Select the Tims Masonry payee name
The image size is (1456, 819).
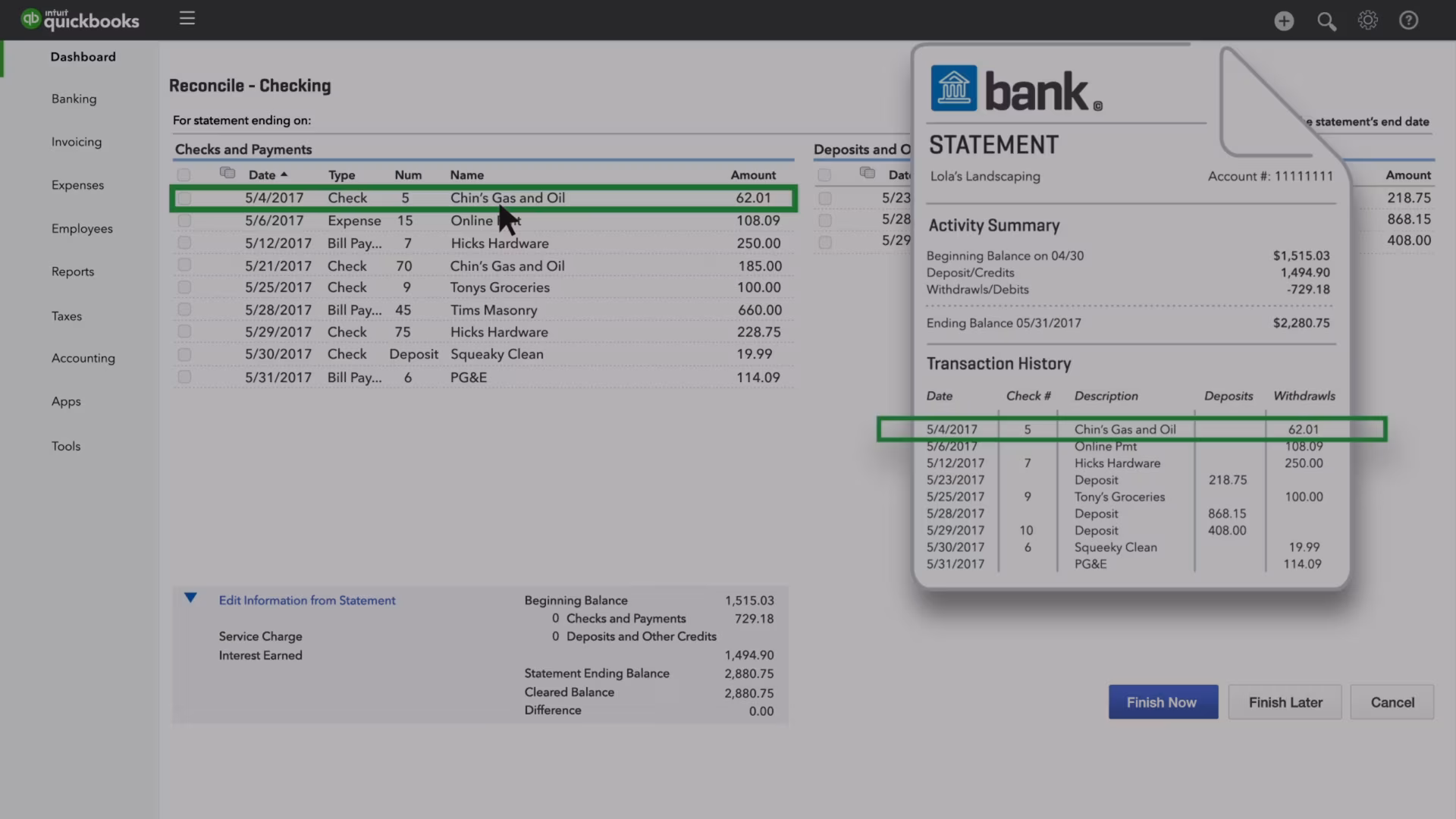494,309
